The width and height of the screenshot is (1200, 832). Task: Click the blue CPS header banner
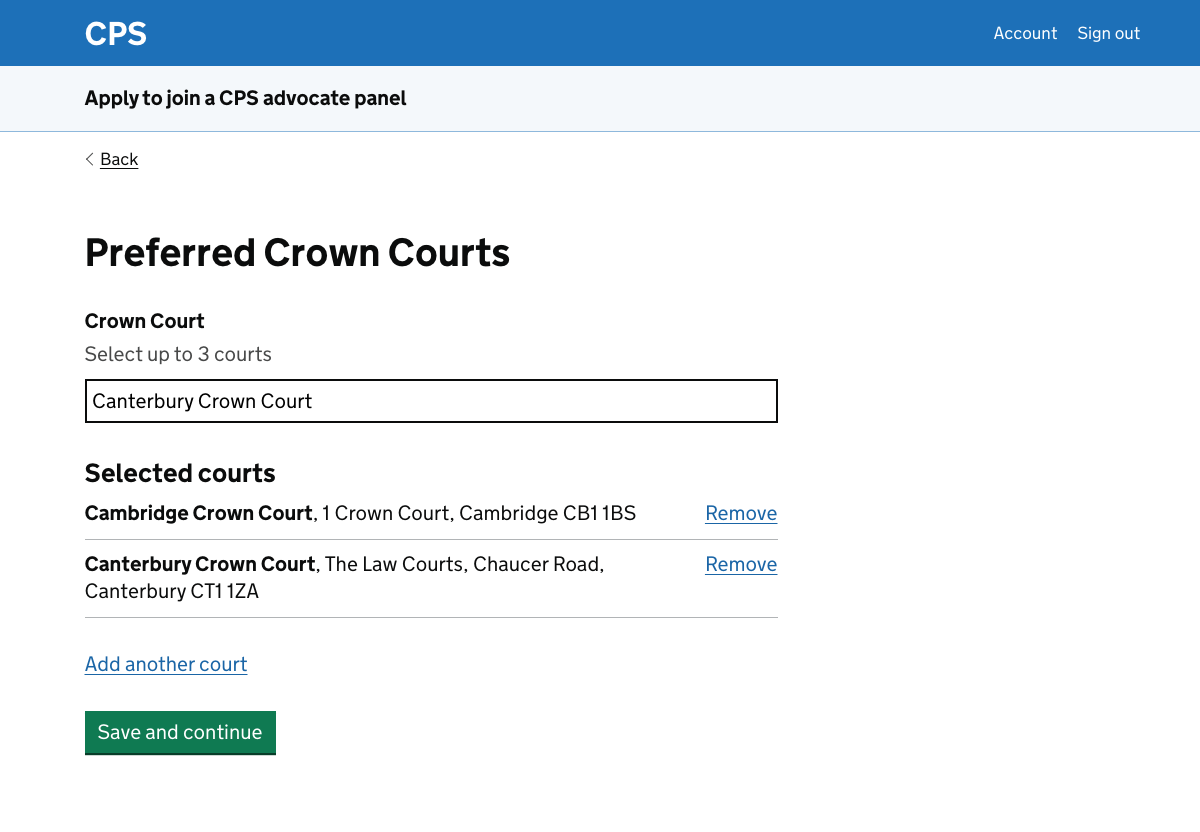click(x=600, y=33)
